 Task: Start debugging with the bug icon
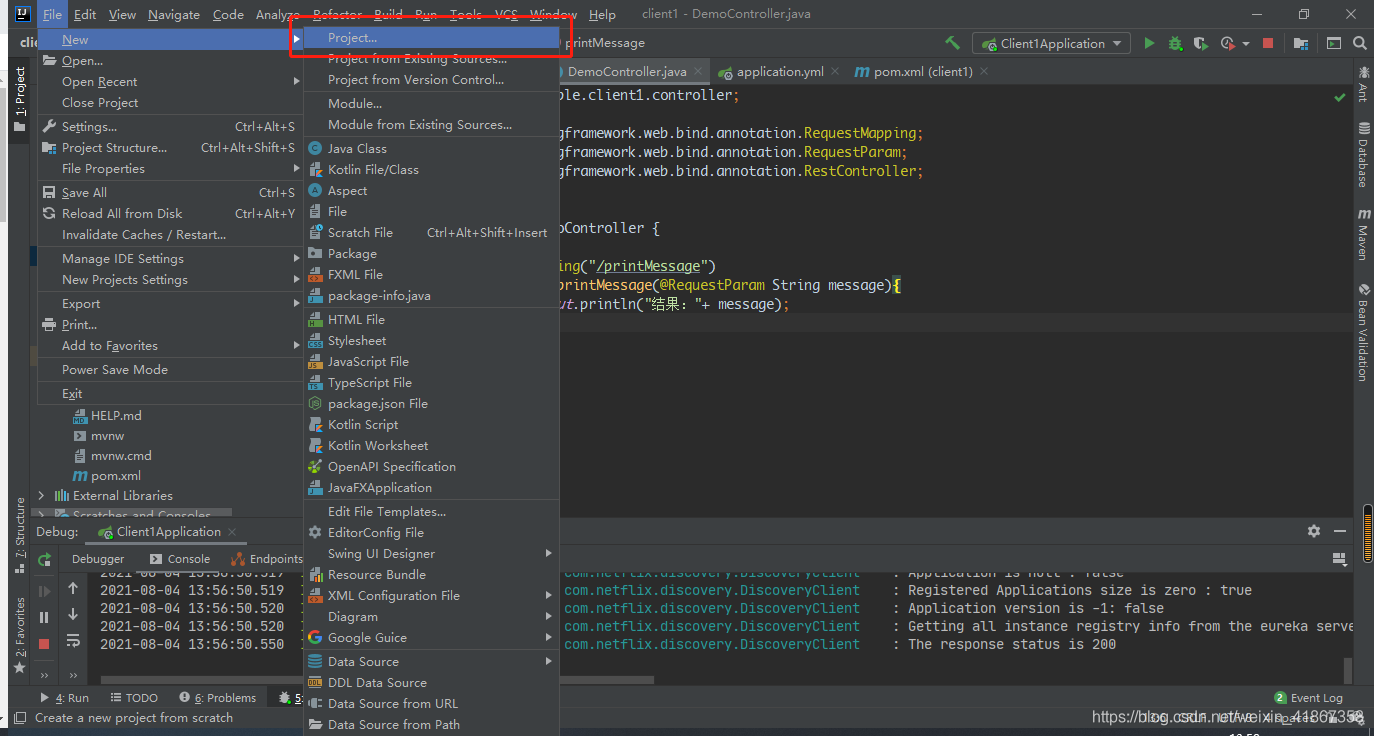click(1175, 43)
